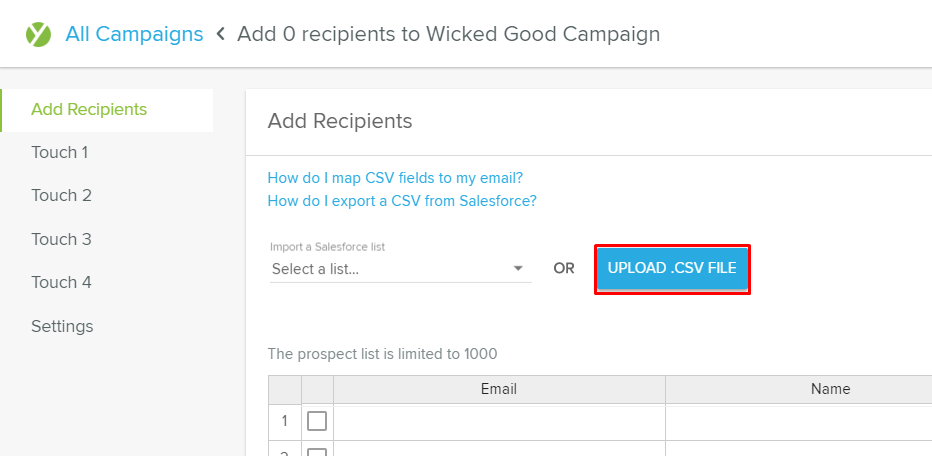Open campaign Settings in the sidebar
932x456 pixels.
click(62, 326)
